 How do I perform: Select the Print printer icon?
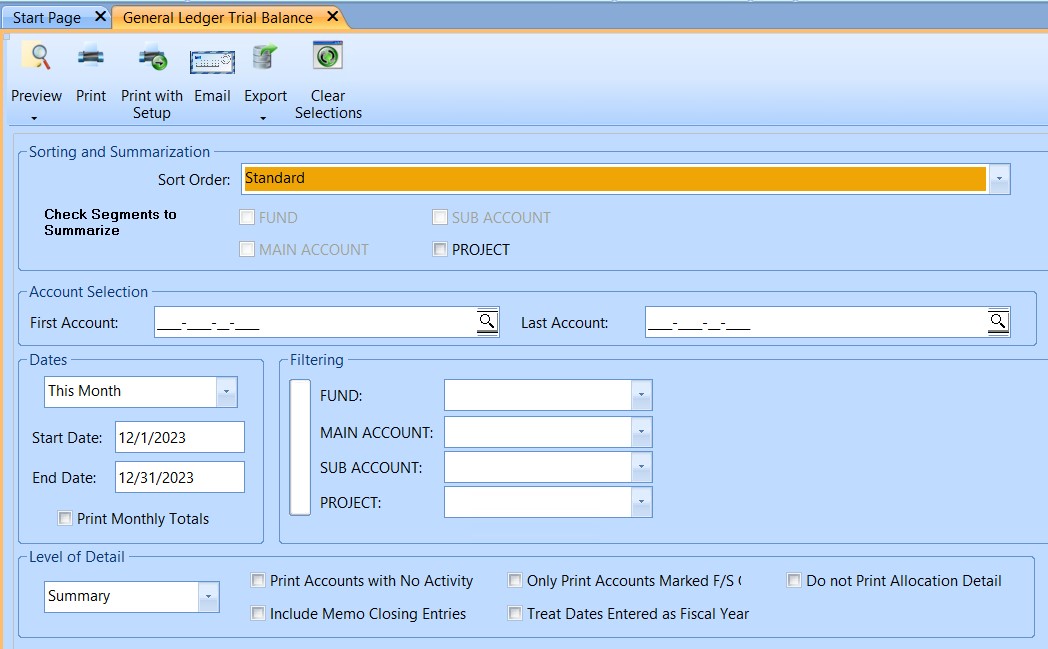pos(90,58)
